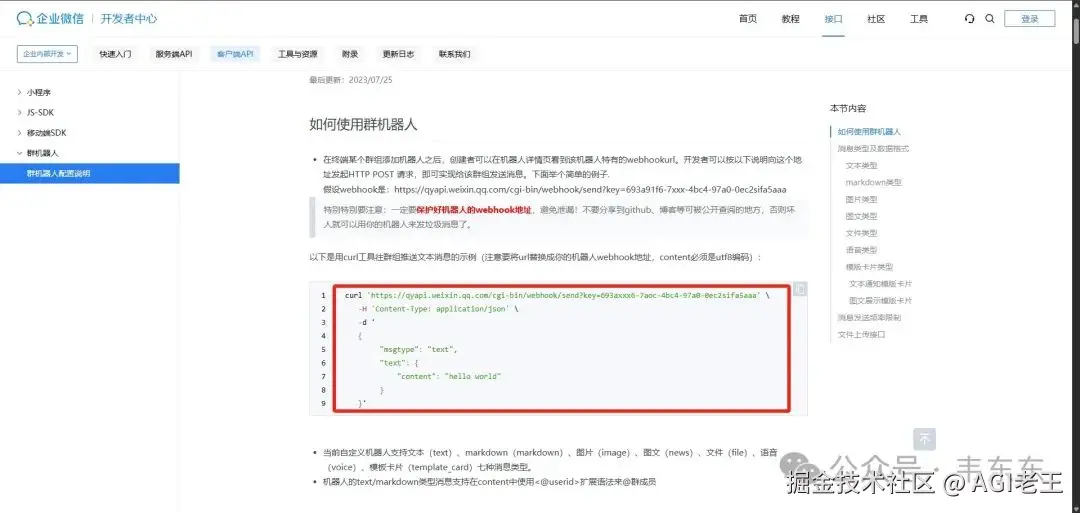Open the 更新日志 tab
The height and width of the screenshot is (513, 1080).
click(x=398, y=54)
